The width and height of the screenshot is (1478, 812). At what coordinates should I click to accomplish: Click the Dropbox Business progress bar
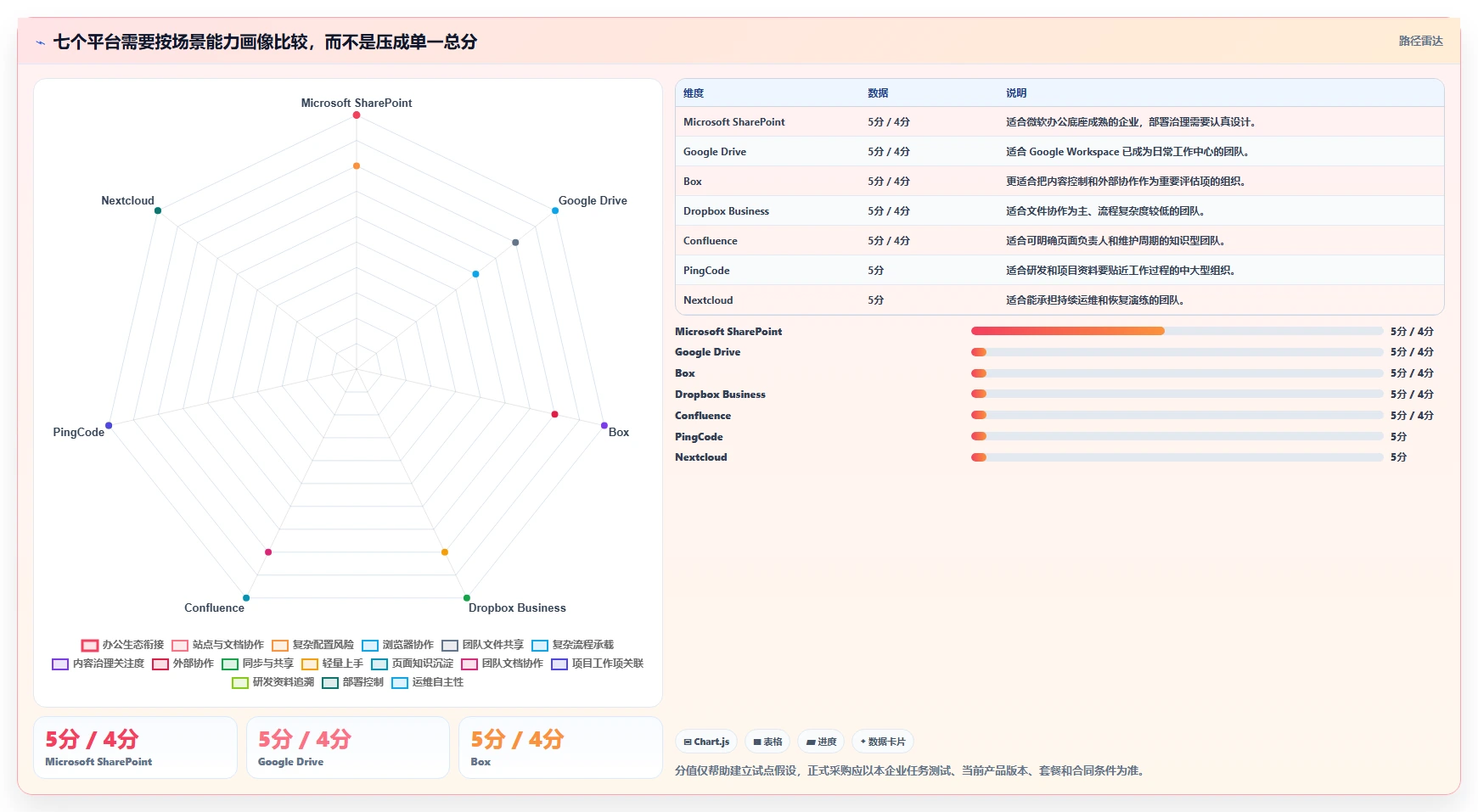pos(1177,394)
